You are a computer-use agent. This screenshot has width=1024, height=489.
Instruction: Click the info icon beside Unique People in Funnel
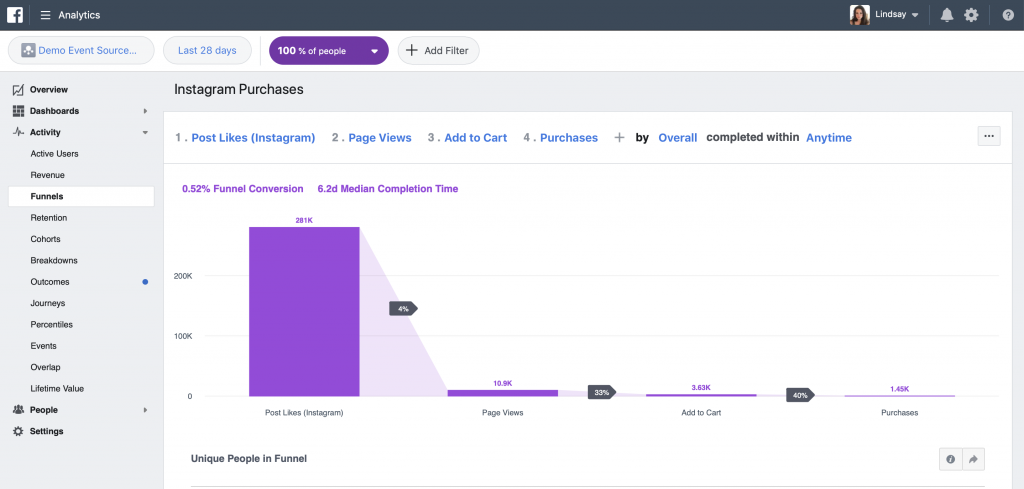(x=950, y=459)
